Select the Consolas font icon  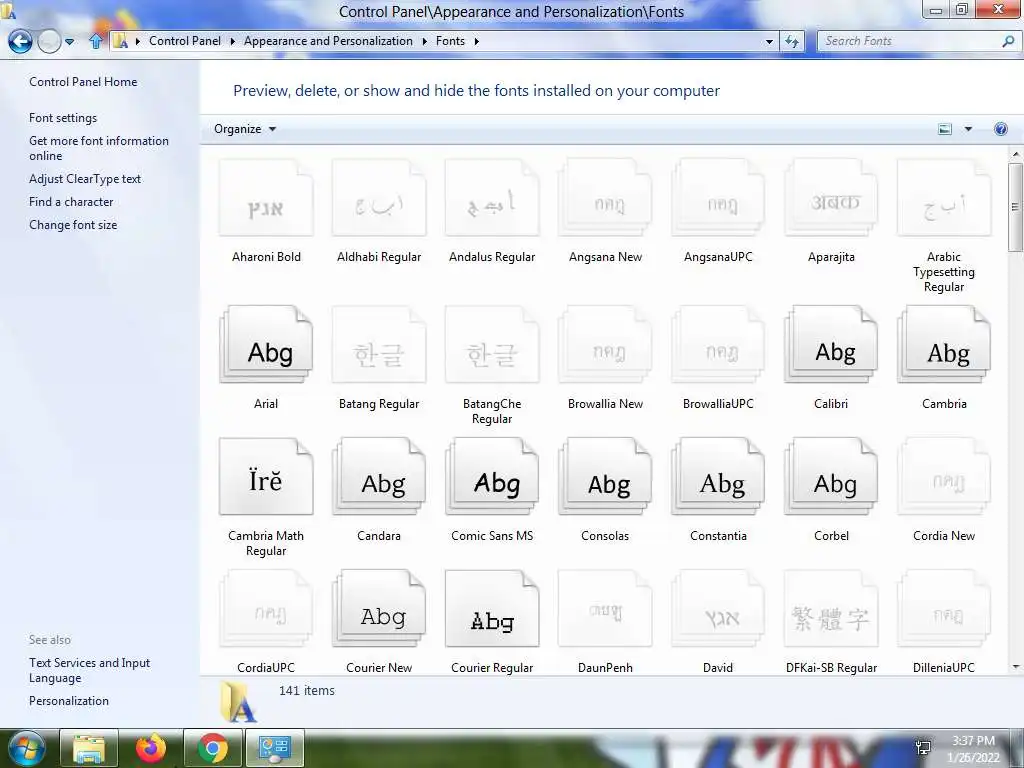click(605, 477)
